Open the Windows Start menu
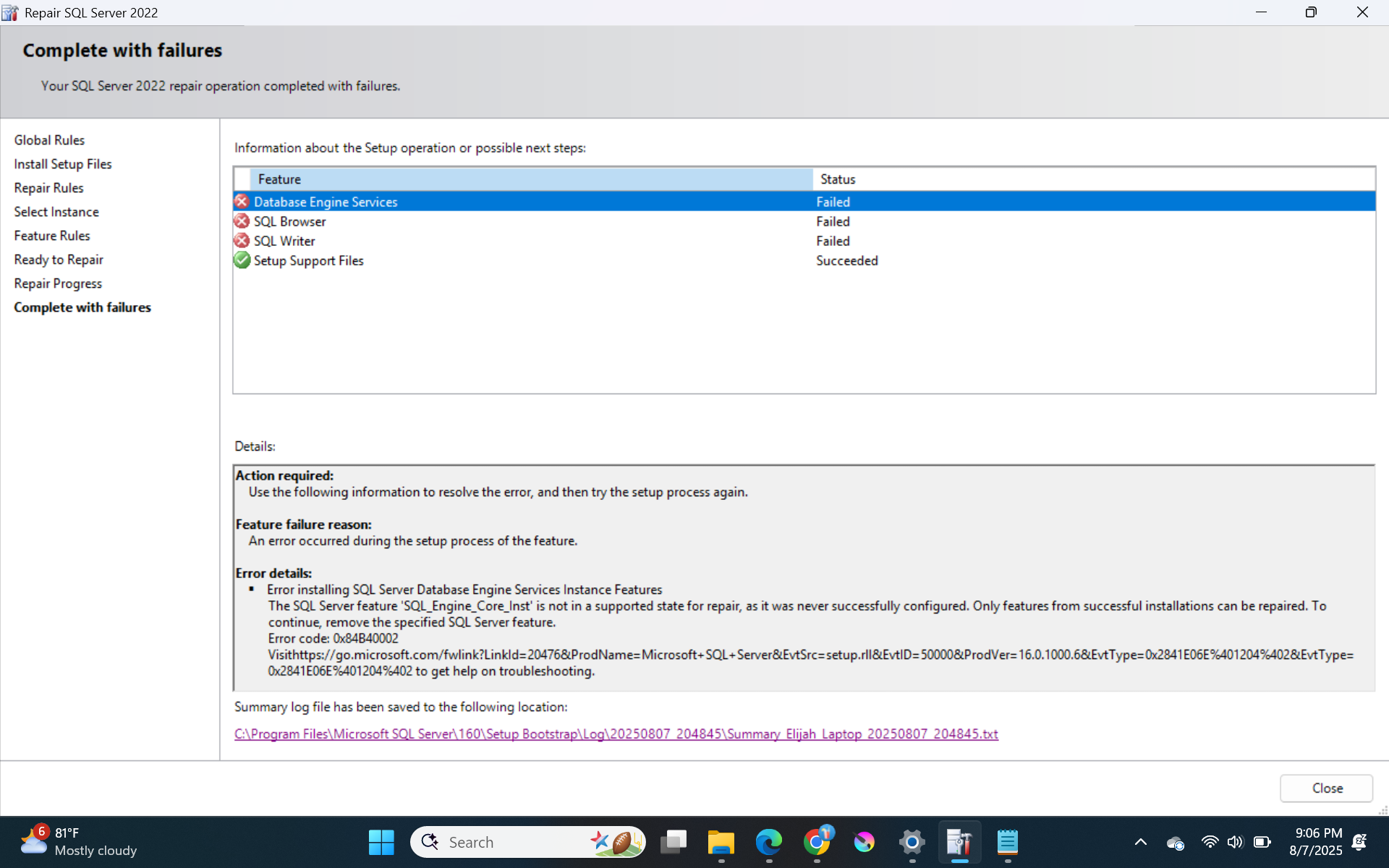The width and height of the screenshot is (1389, 868). click(x=381, y=842)
